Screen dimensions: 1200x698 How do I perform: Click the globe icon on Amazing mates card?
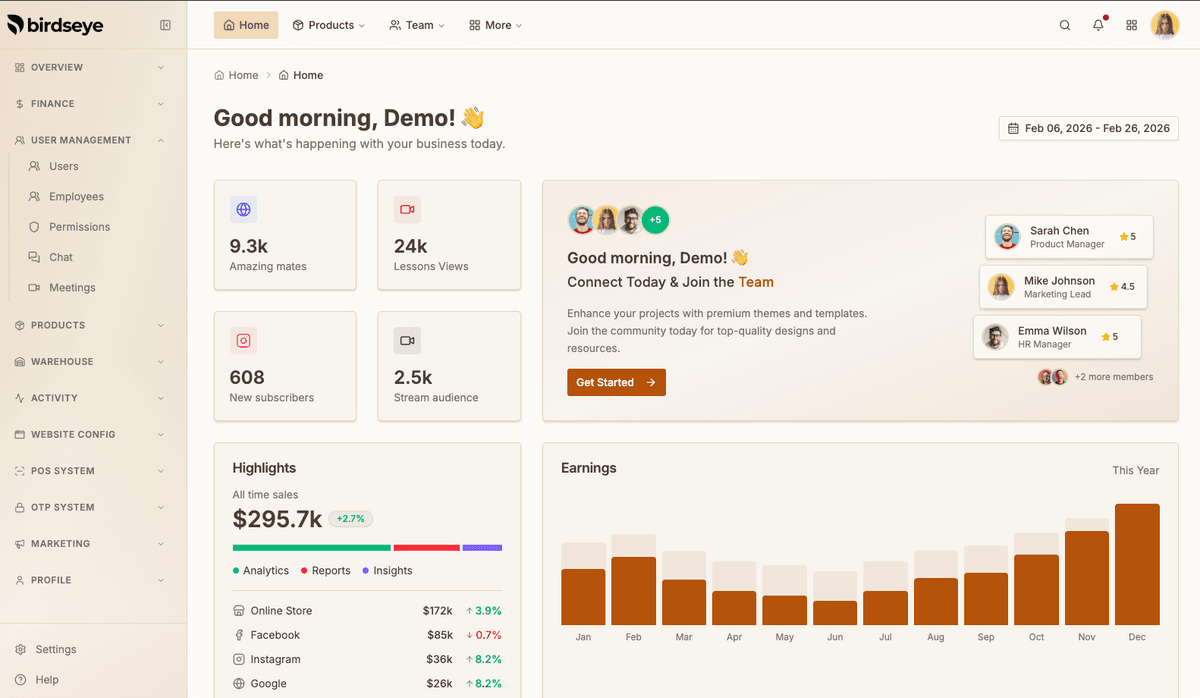(x=243, y=209)
